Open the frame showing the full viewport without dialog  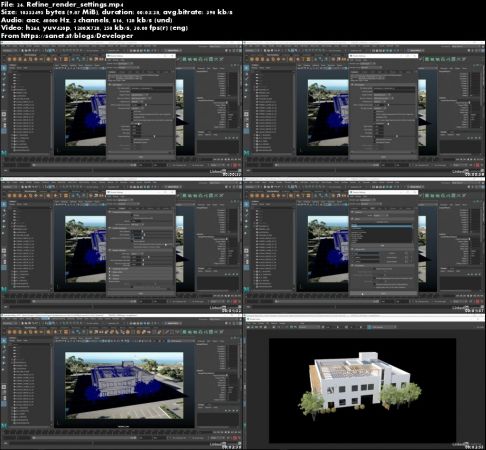121,382
